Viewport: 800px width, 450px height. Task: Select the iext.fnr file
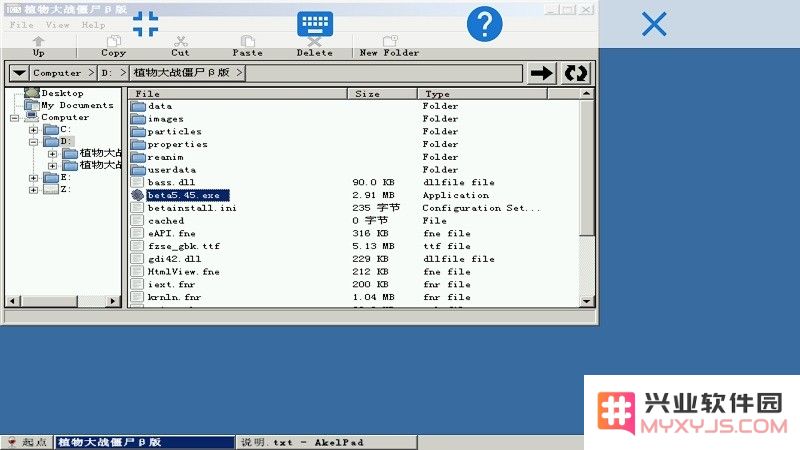[x=171, y=284]
